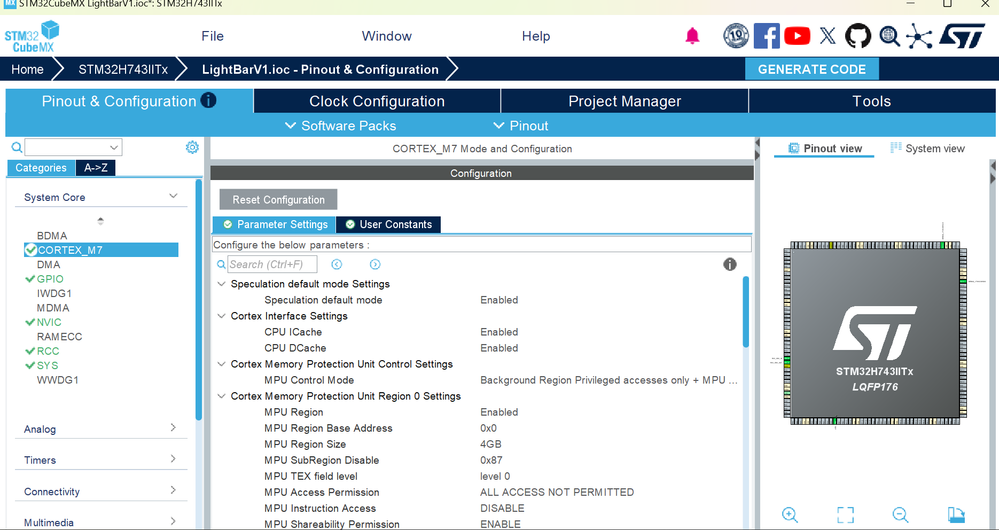The width and height of the screenshot is (999, 530).
Task: Open the category search dropdown
Action: click(113, 147)
